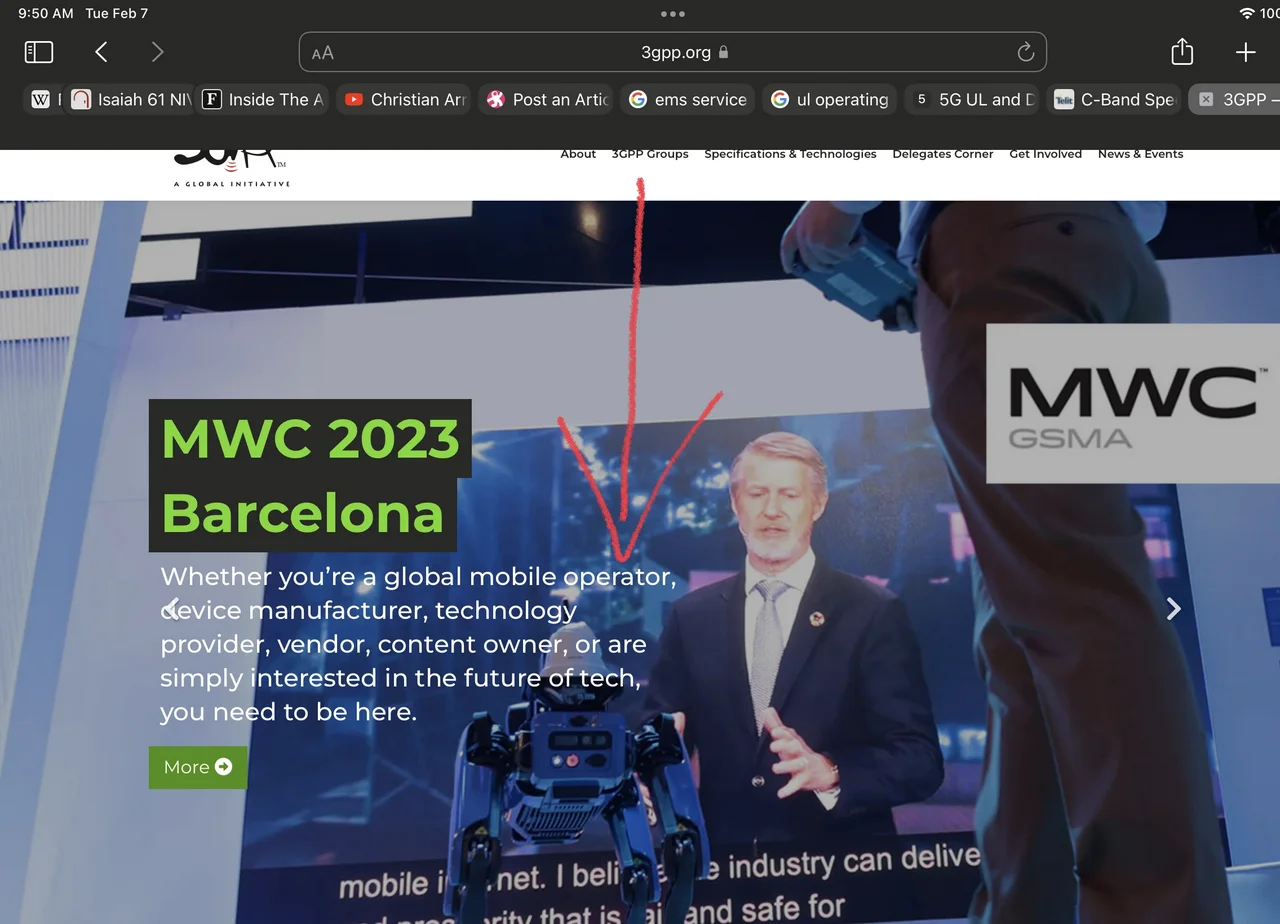Switch to the Wikipedia tab
Image resolution: width=1280 pixels, height=924 pixels.
click(x=42, y=99)
